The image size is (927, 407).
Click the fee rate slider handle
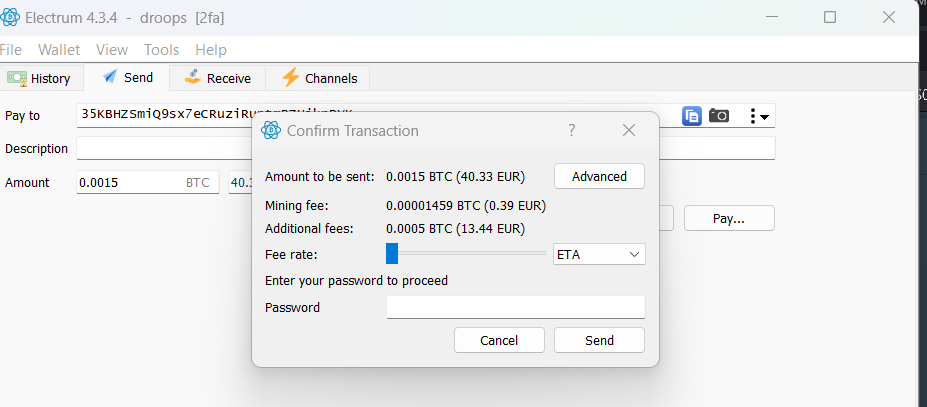click(x=392, y=255)
